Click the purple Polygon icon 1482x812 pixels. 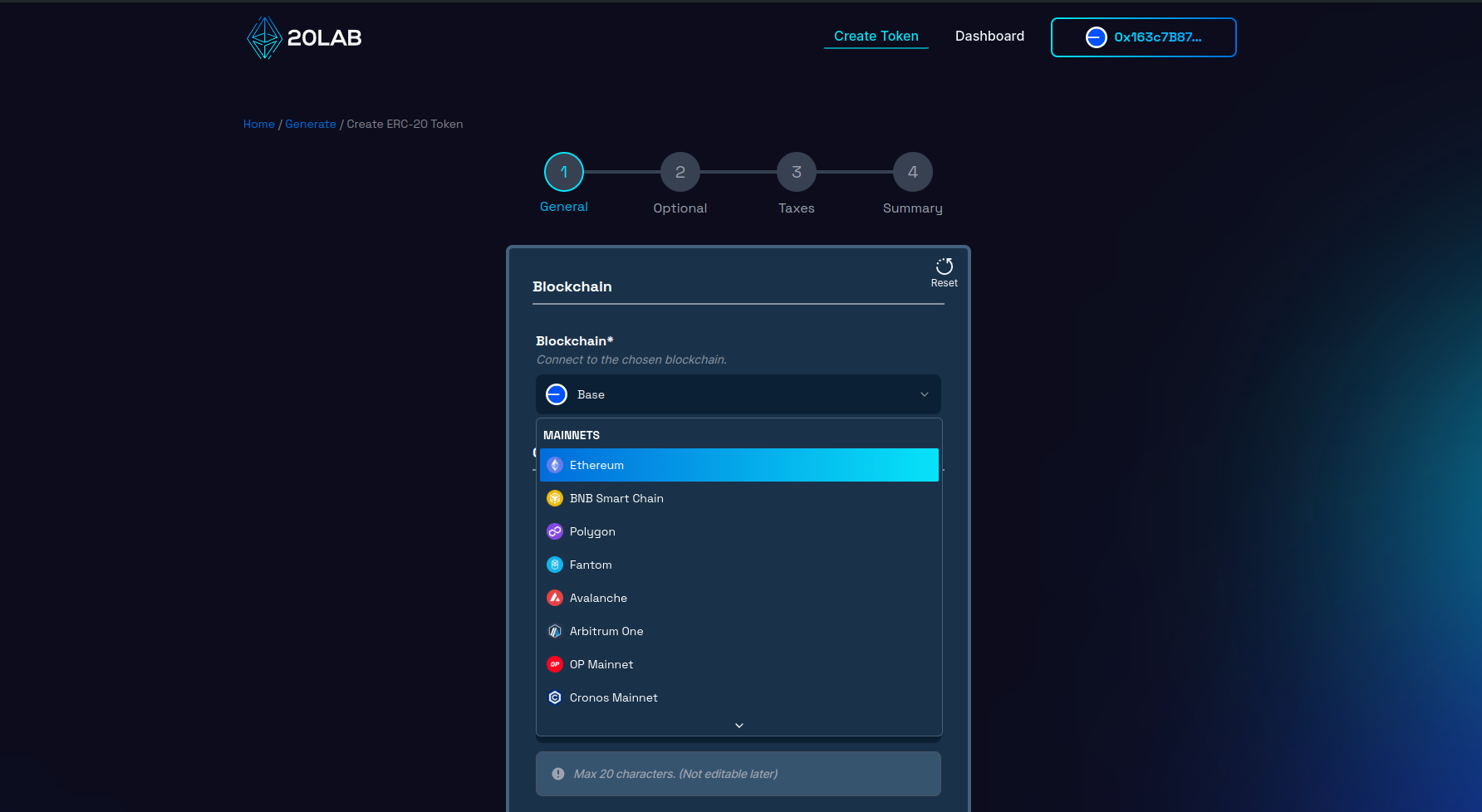(555, 531)
